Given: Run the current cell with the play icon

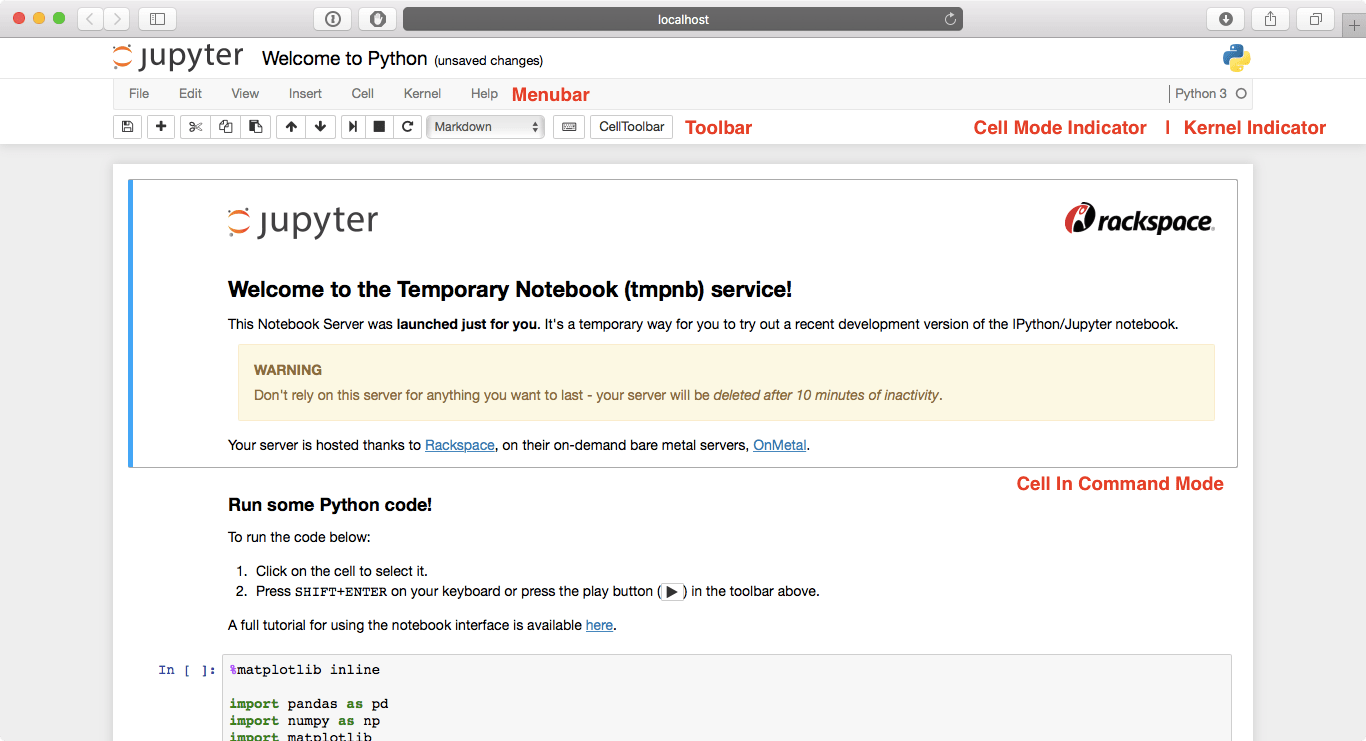Looking at the screenshot, I should (352, 126).
